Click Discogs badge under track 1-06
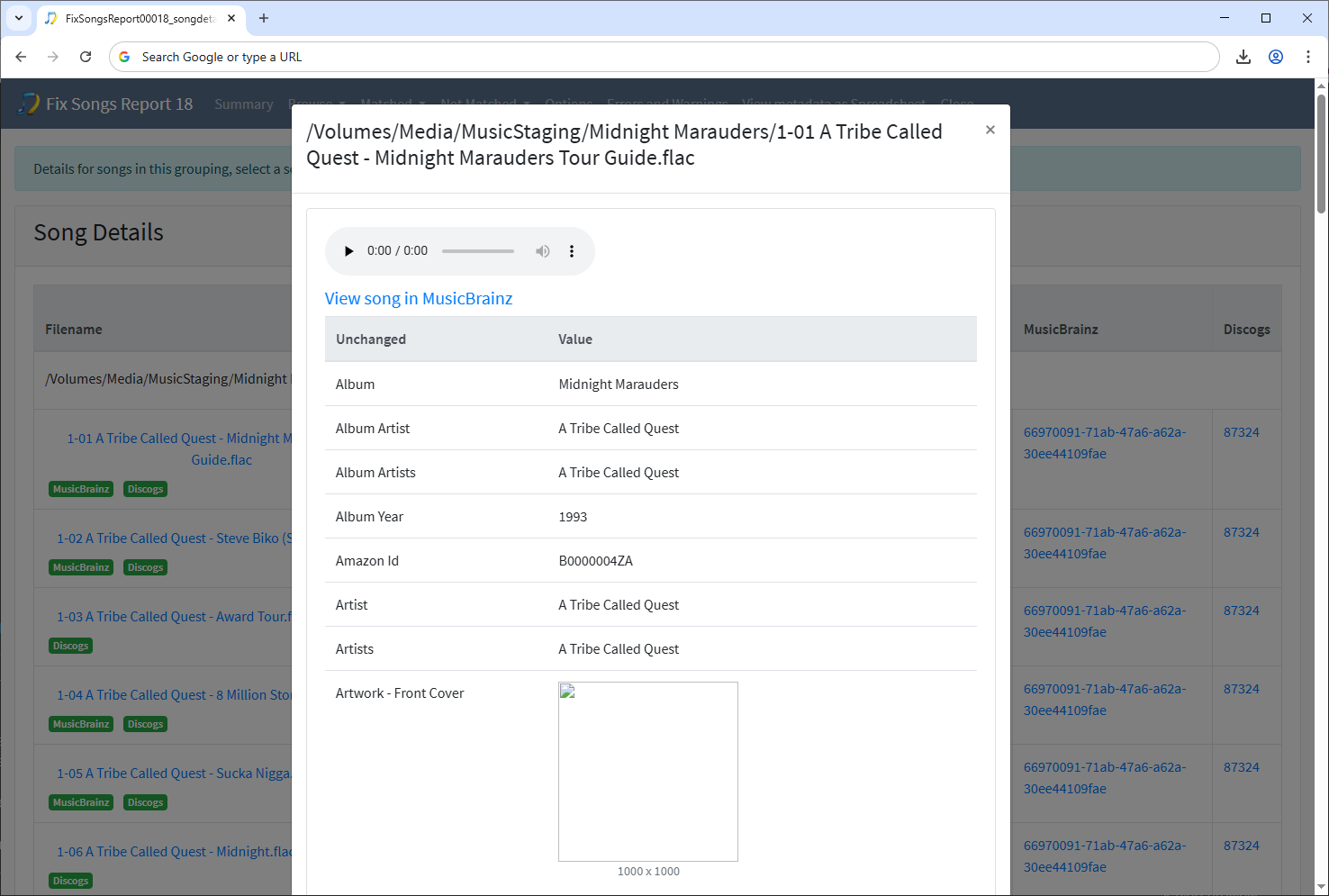Viewport: 1329px width, 896px height. coord(71,881)
